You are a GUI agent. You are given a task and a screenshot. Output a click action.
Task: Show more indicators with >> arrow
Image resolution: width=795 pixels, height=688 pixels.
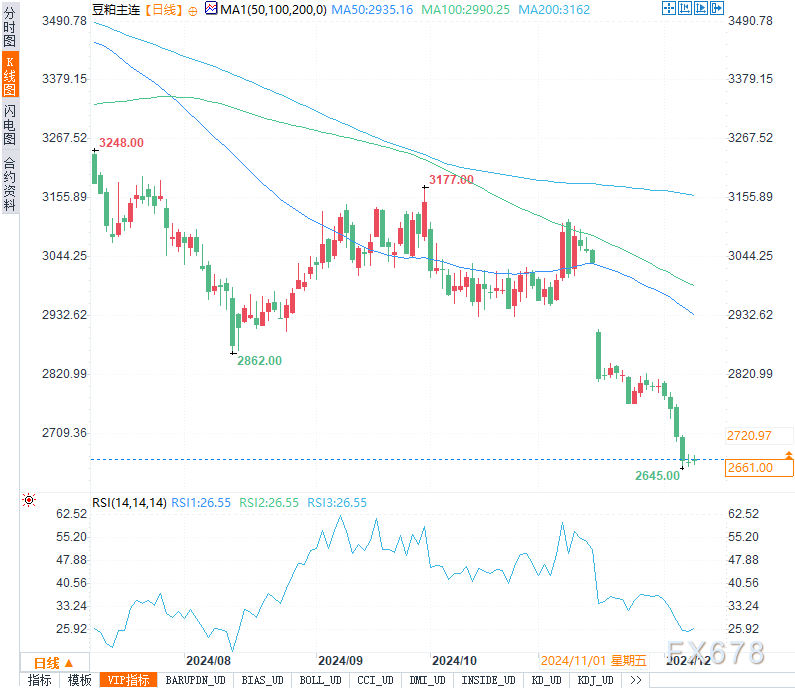pos(636,680)
